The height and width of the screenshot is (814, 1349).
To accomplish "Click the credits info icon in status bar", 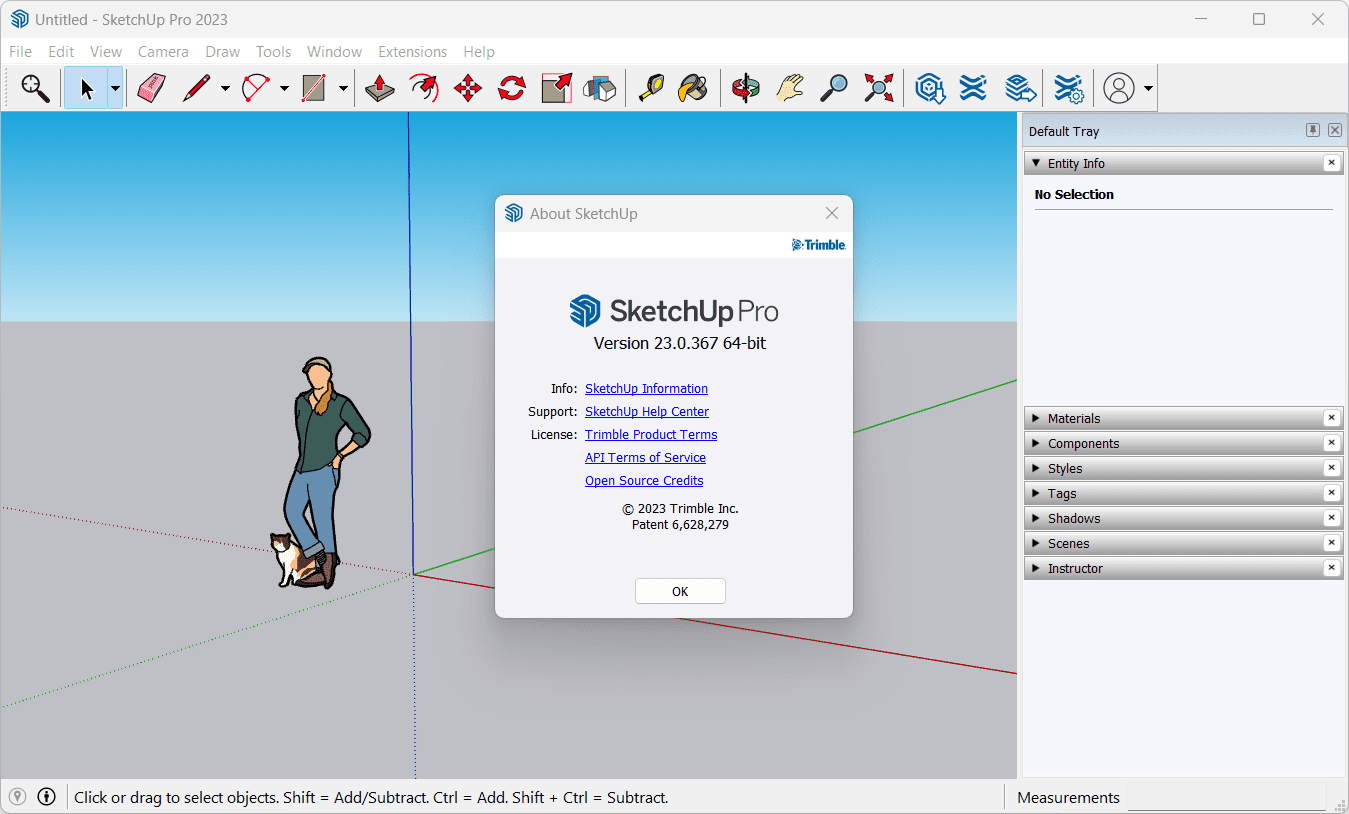I will 46,797.
